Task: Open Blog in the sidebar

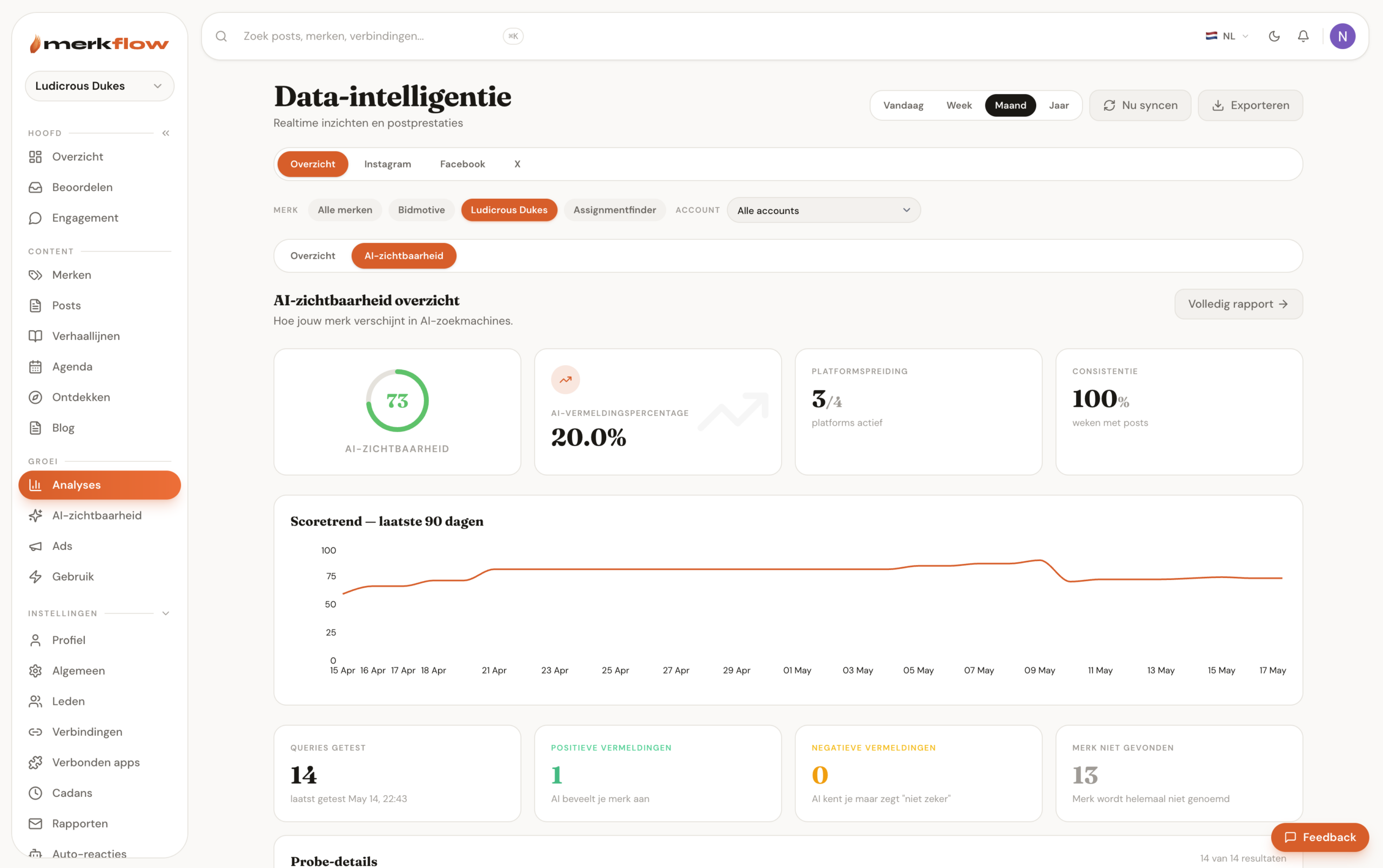Action: (99, 428)
